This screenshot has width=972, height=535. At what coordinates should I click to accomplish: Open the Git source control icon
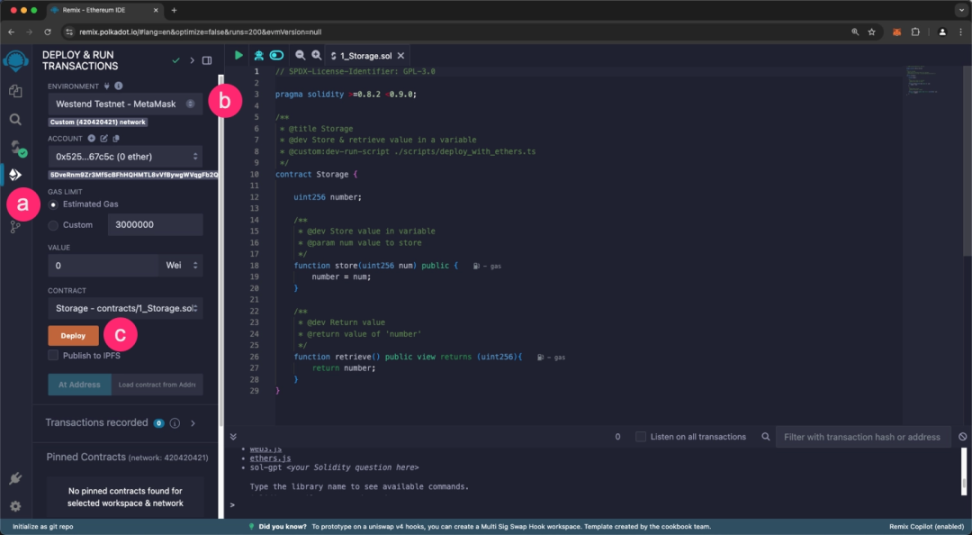[x=15, y=227]
